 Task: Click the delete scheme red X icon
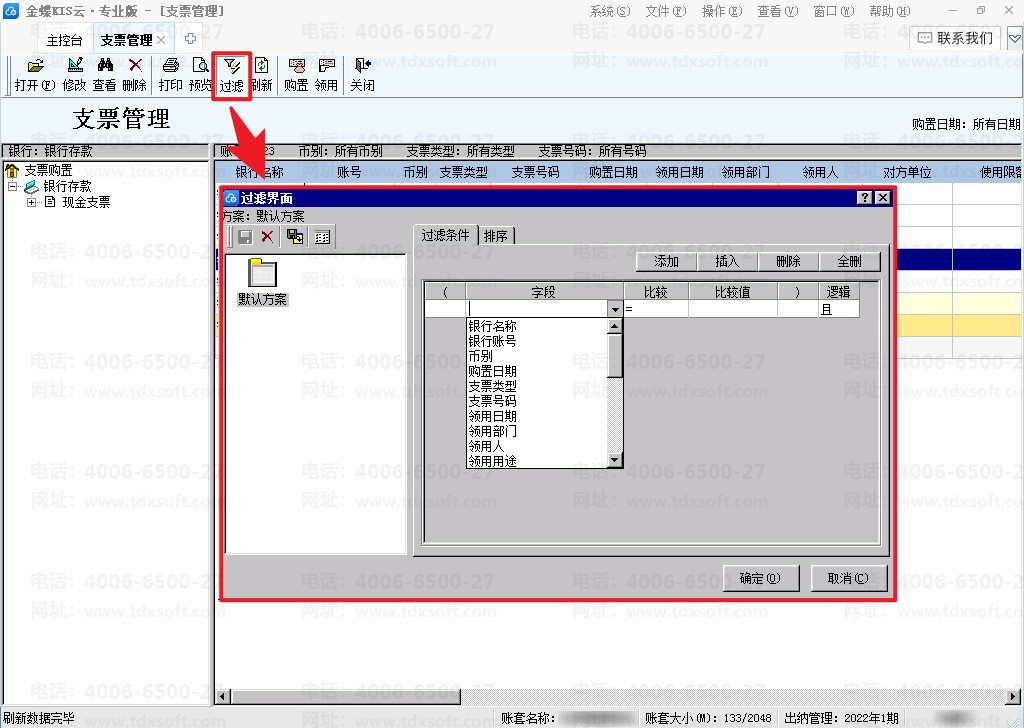[267, 237]
